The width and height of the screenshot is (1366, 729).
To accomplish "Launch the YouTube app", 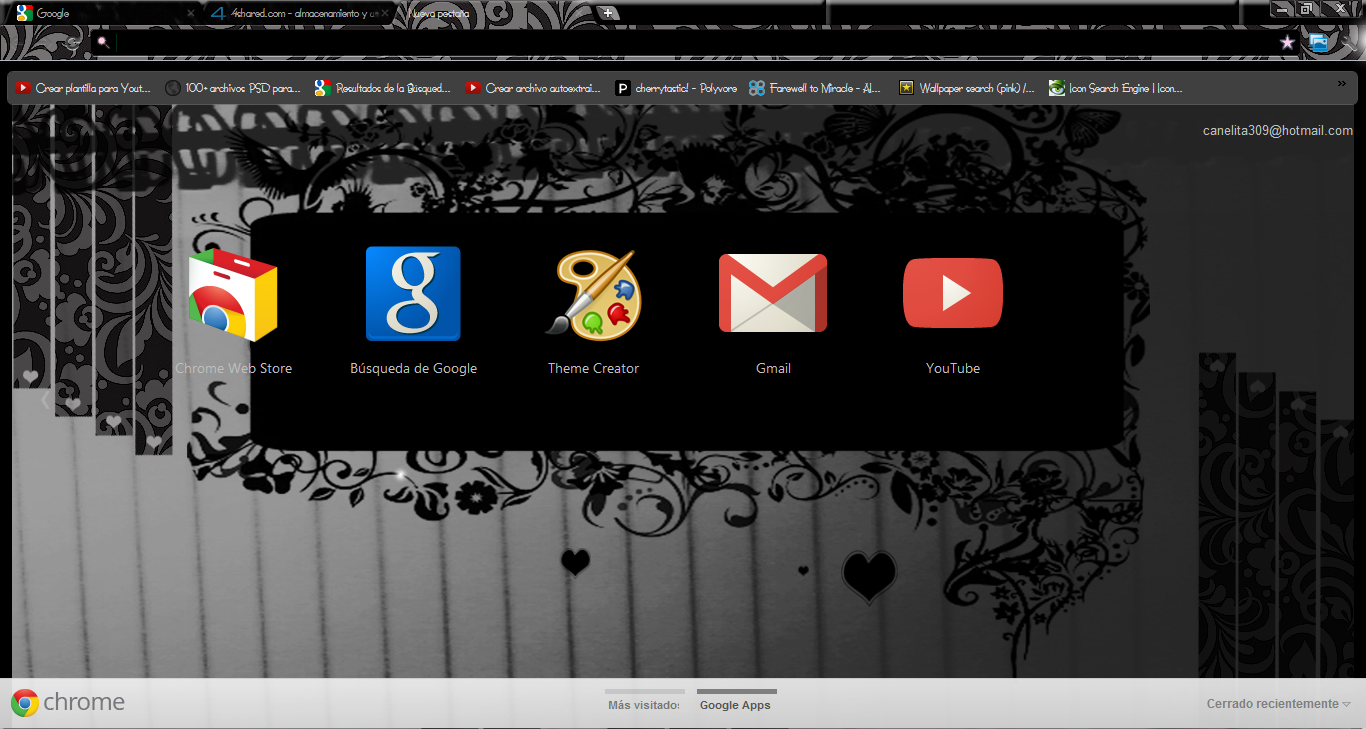I will coord(953,293).
